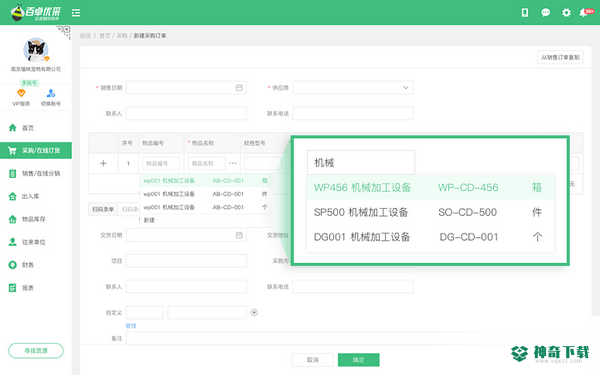600x375 pixels.
Task: Open the calendar icon in 交货日期 field
Action: pos(239,235)
